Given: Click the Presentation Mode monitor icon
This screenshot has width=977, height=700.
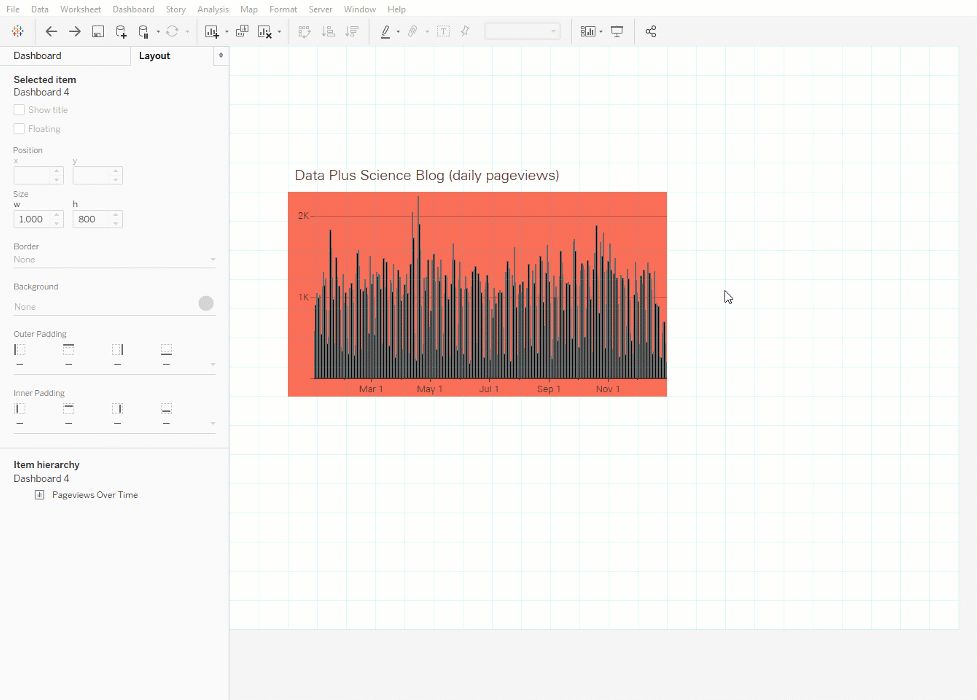Looking at the screenshot, I should 617,31.
